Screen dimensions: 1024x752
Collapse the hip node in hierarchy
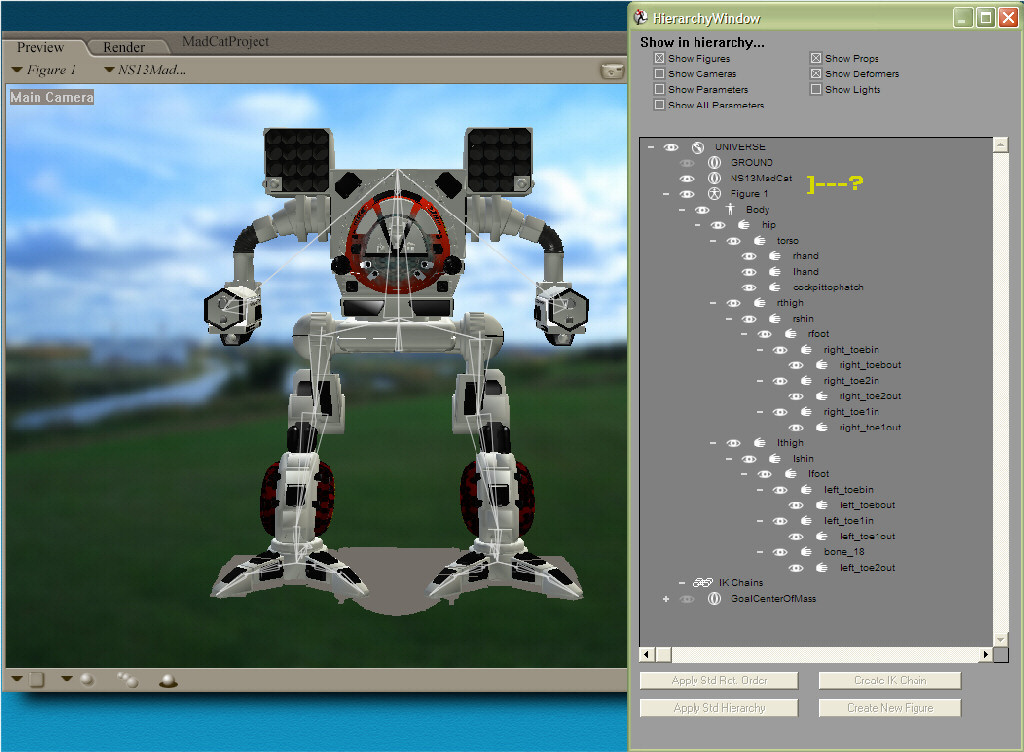698,226
